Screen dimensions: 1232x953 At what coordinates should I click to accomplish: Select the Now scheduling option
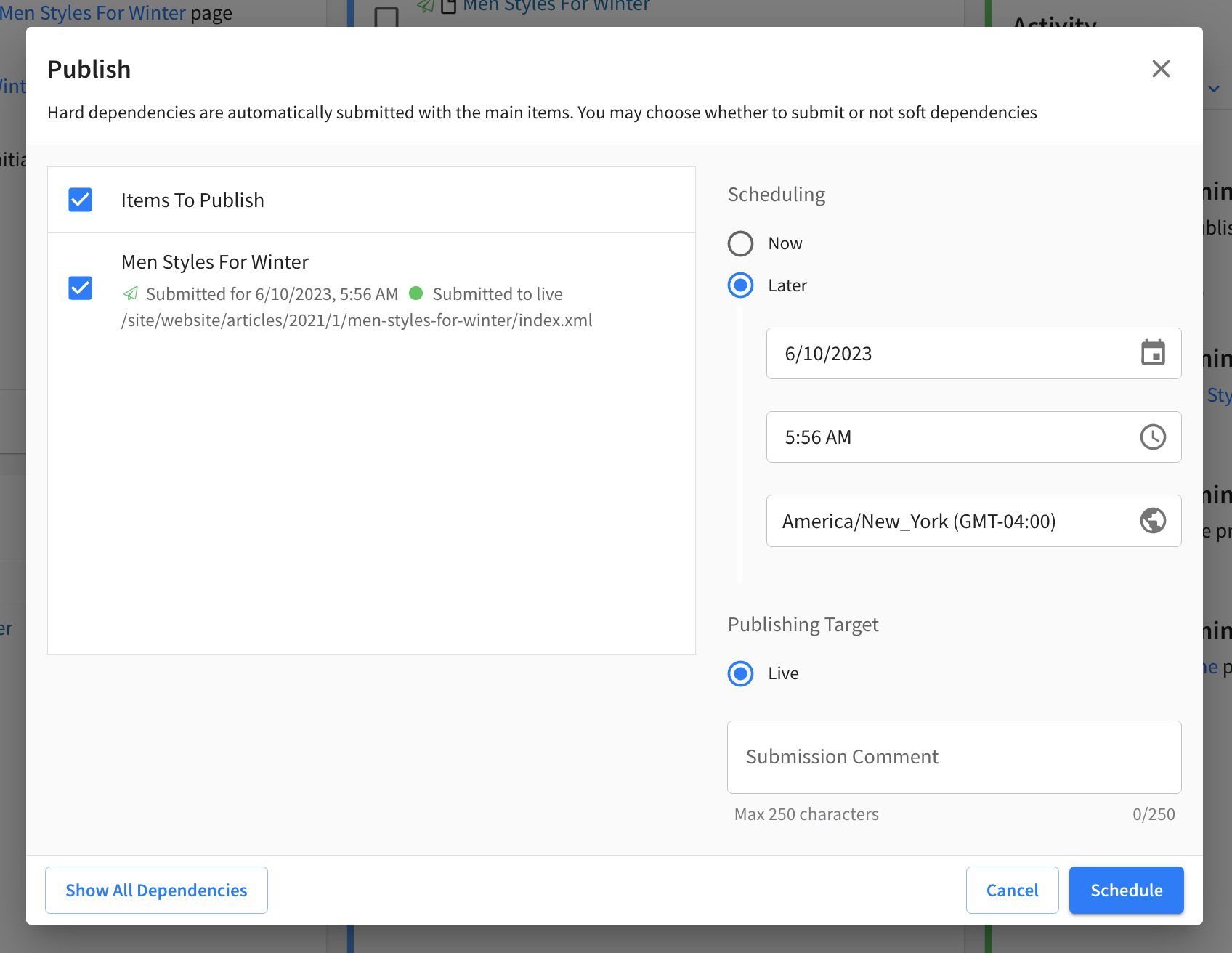(x=740, y=243)
